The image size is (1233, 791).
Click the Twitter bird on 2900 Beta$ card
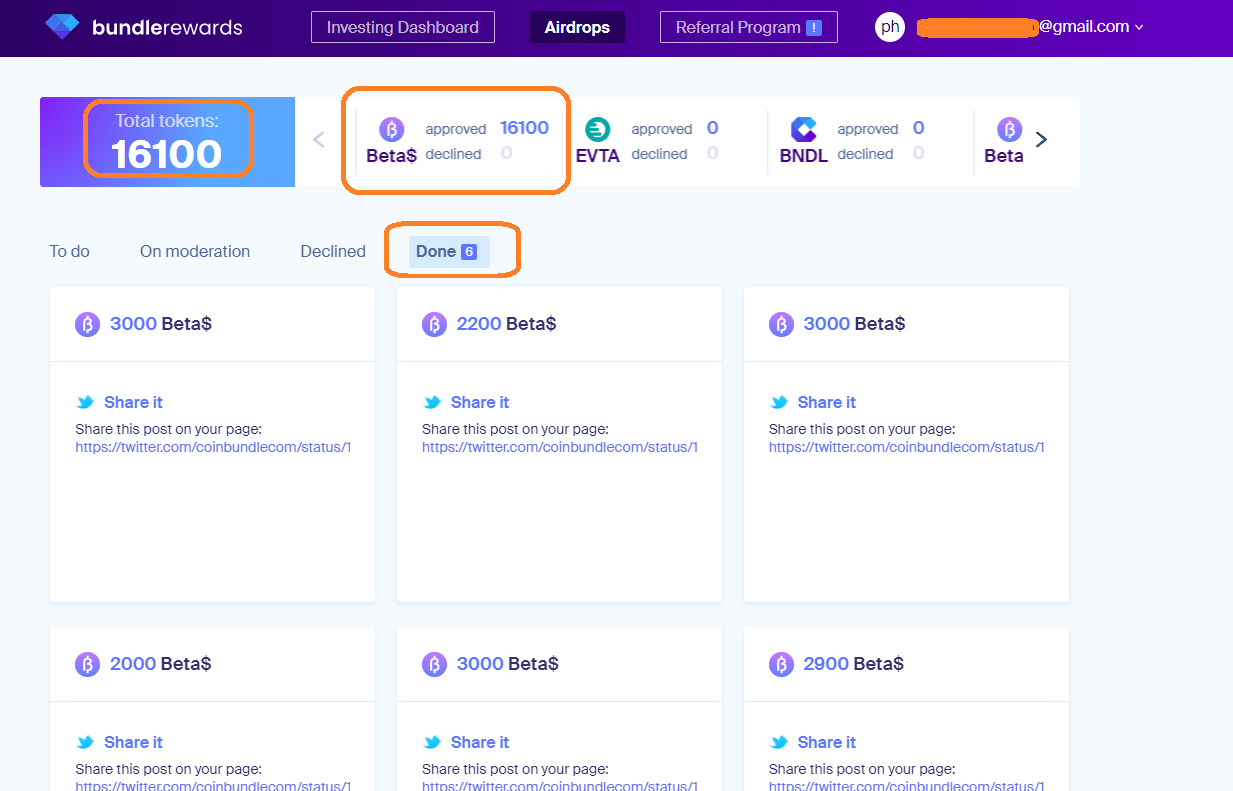click(x=779, y=742)
